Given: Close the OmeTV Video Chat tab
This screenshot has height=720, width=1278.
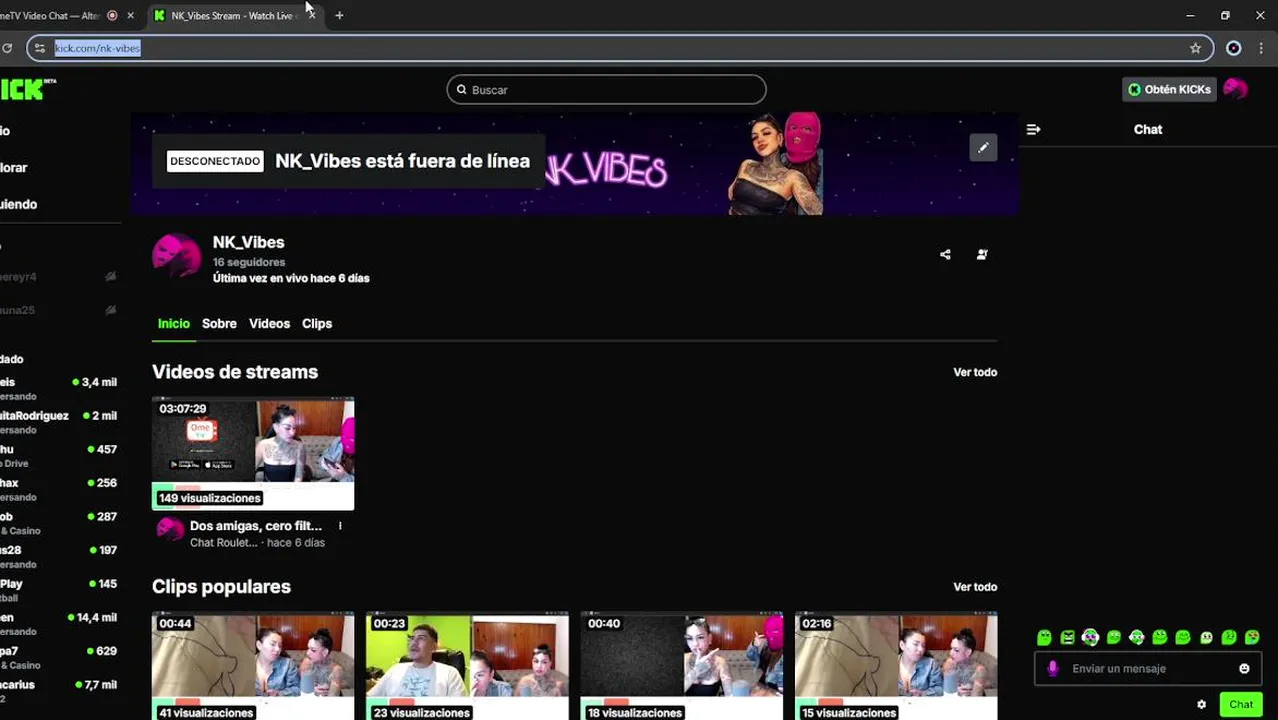Looking at the screenshot, I should [x=130, y=15].
